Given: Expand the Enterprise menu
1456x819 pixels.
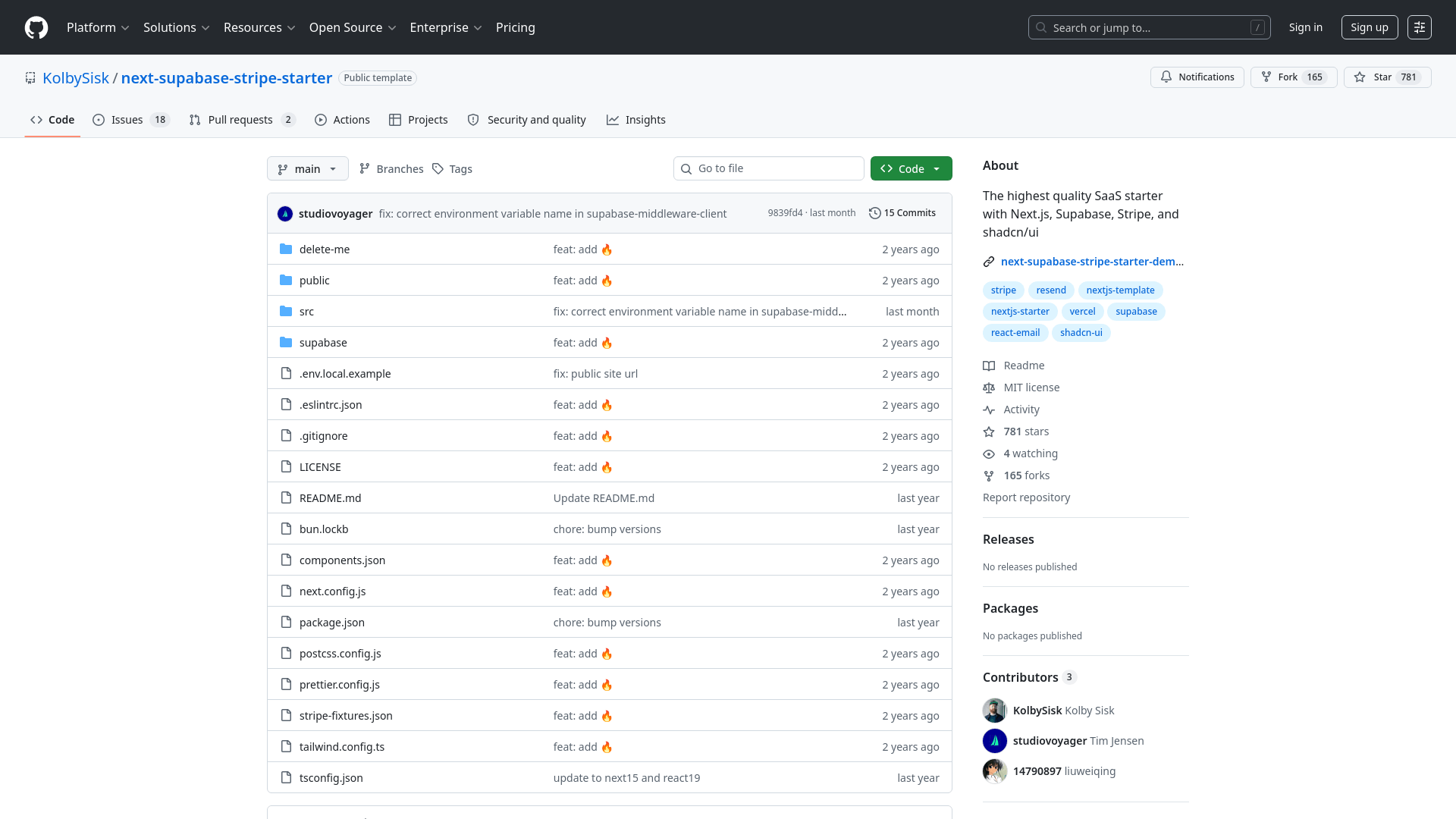Looking at the screenshot, I should pos(446,27).
